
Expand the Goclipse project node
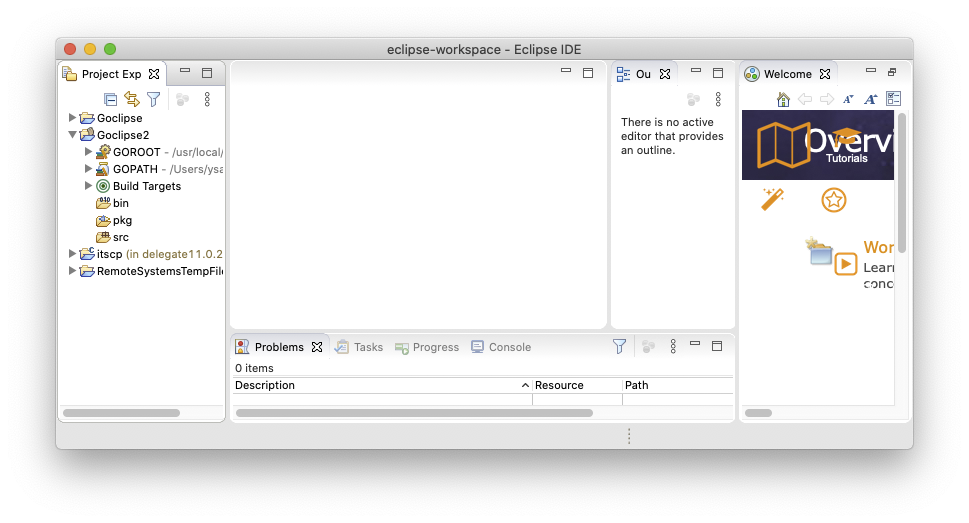point(72,118)
